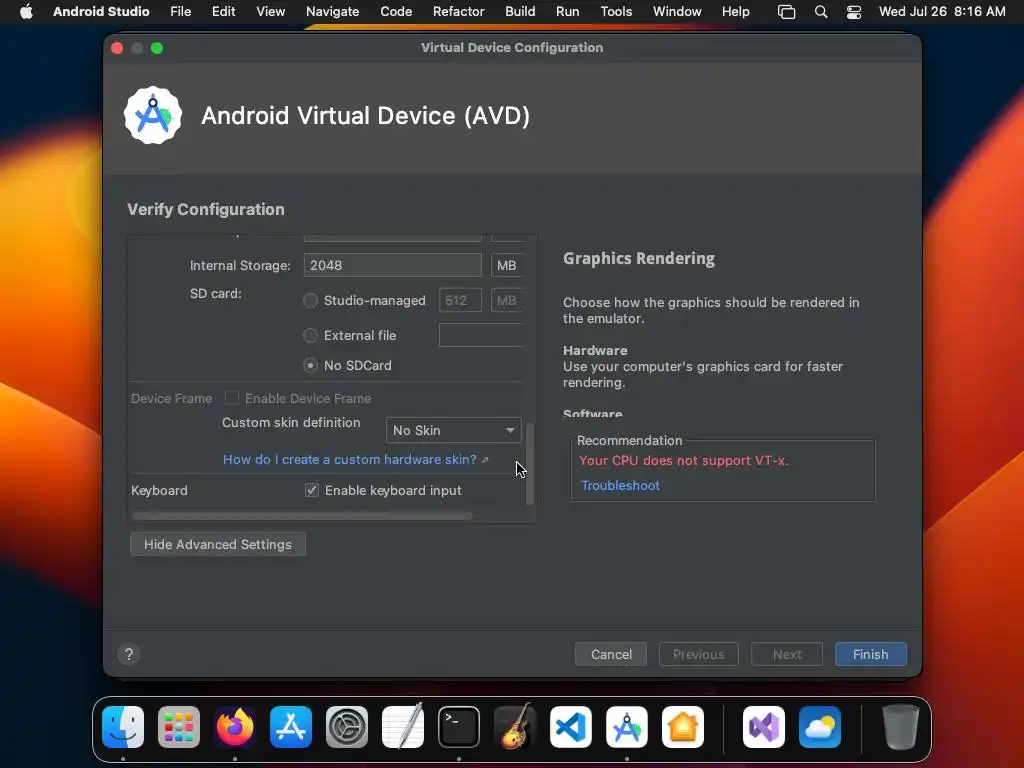This screenshot has width=1024, height=768.
Task: Open the Troubleshoot link
Action: pos(620,485)
